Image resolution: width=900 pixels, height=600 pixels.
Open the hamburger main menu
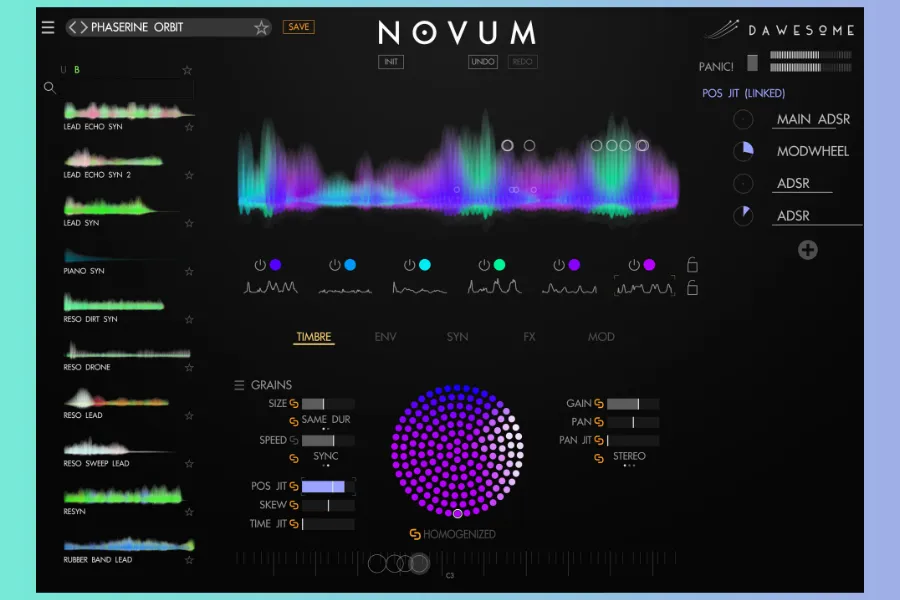coord(48,27)
